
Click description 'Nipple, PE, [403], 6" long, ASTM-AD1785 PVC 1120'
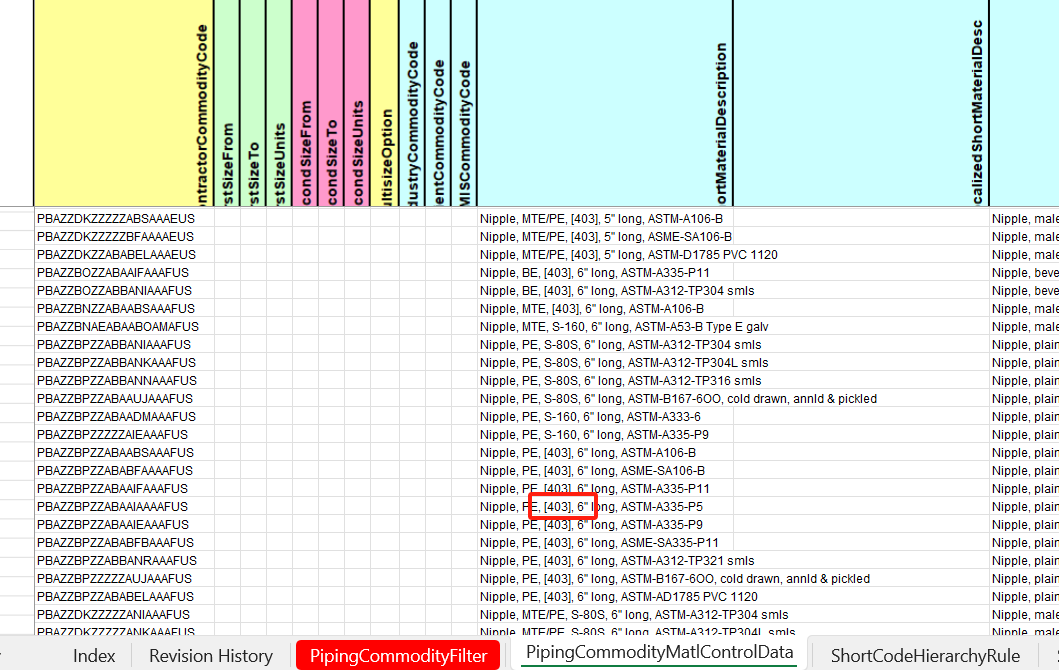[619, 597]
